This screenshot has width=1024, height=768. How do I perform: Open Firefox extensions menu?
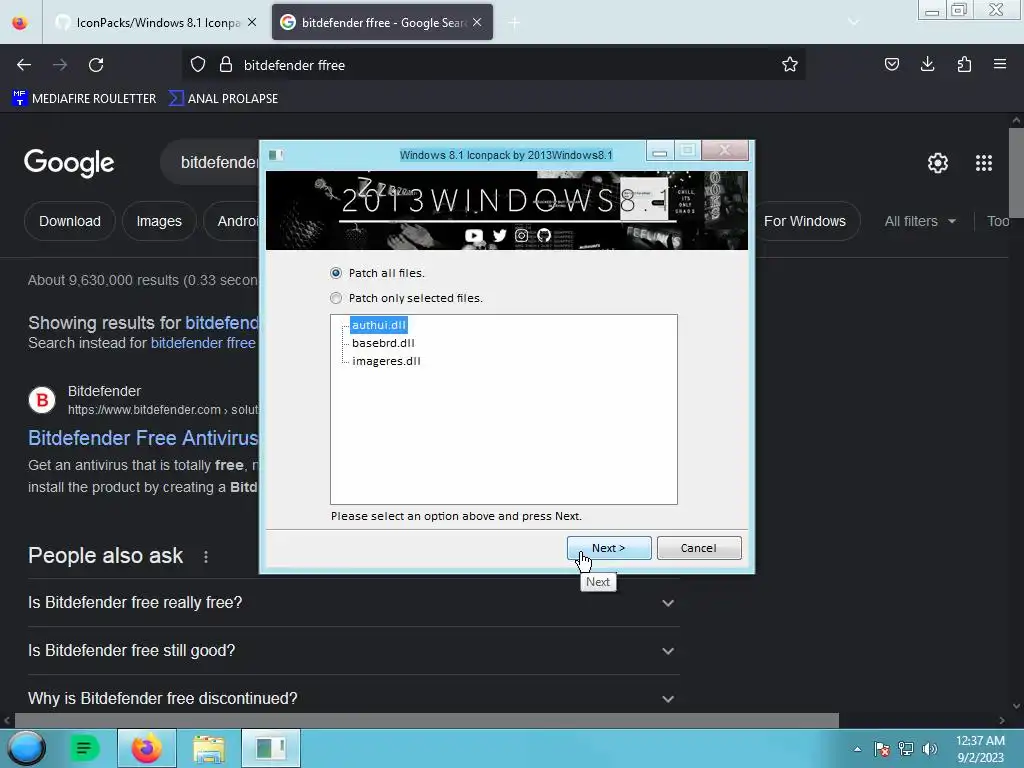point(964,64)
